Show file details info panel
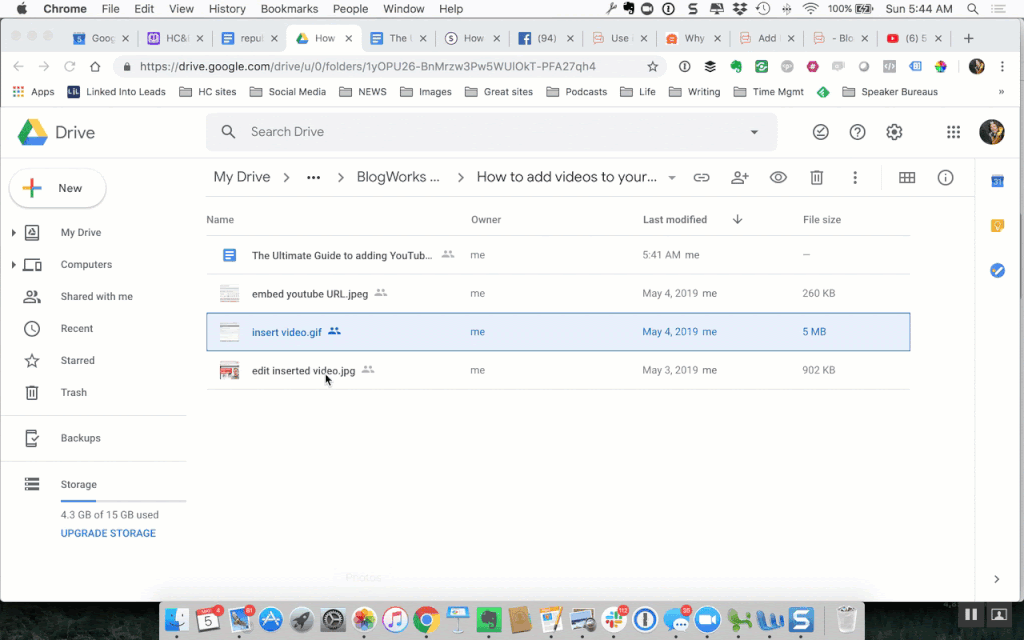 tap(945, 178)
